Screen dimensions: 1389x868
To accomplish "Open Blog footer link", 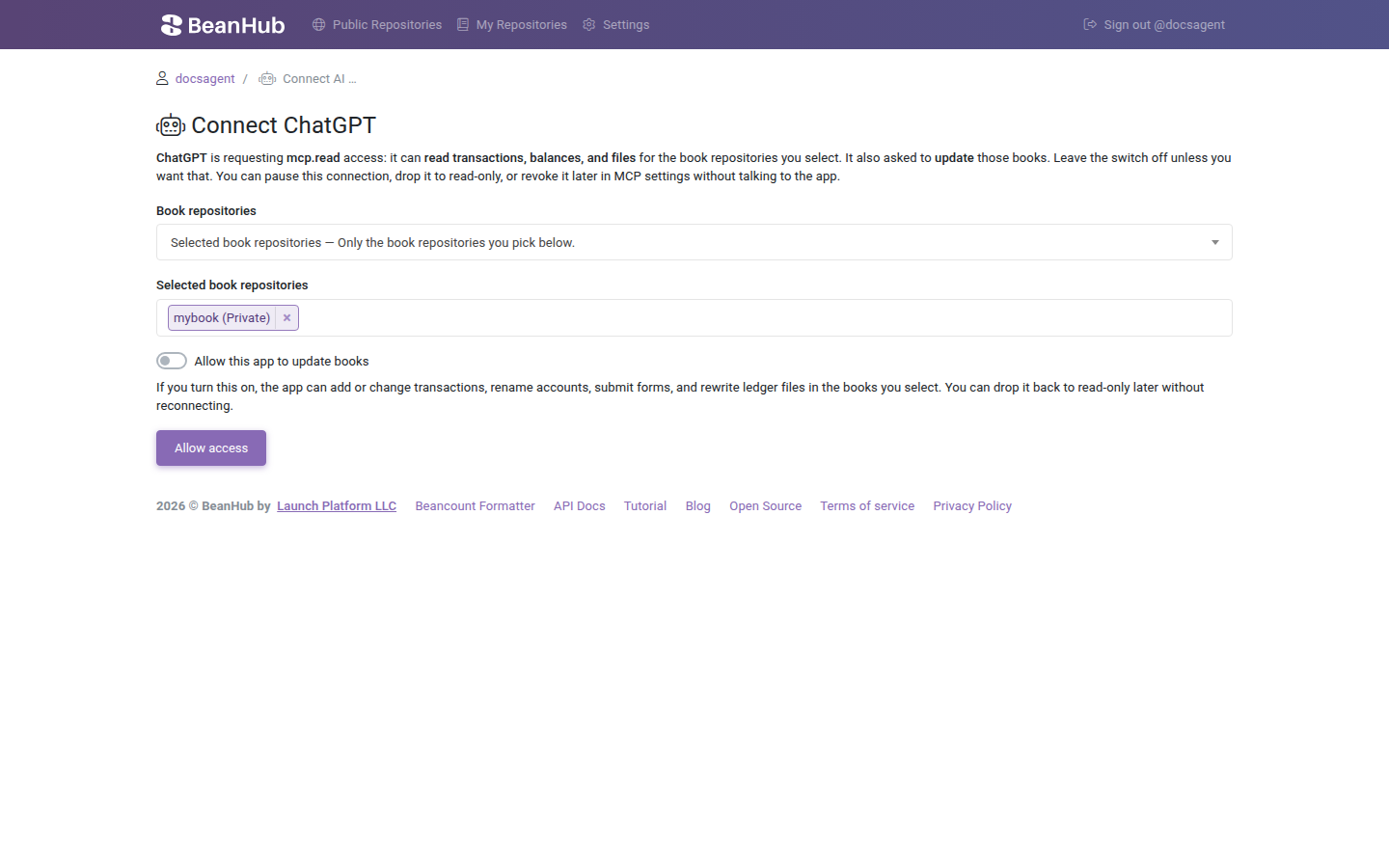I will tap(698, 506).
